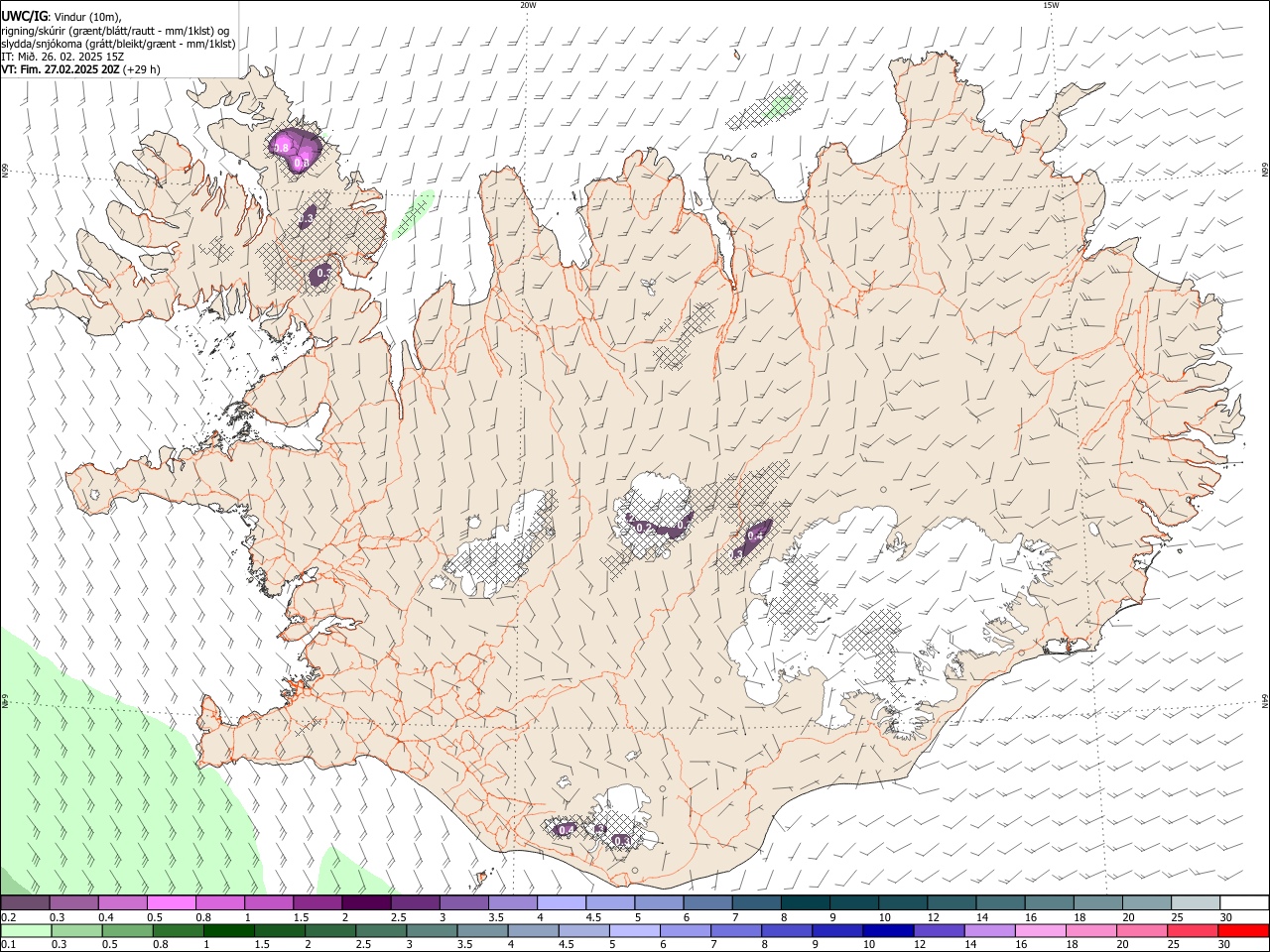The width and height of the screenshot is (1270, 952).
Task: Select the bright pink top-row swatch labeled 0.5
Action: point(171,903)
